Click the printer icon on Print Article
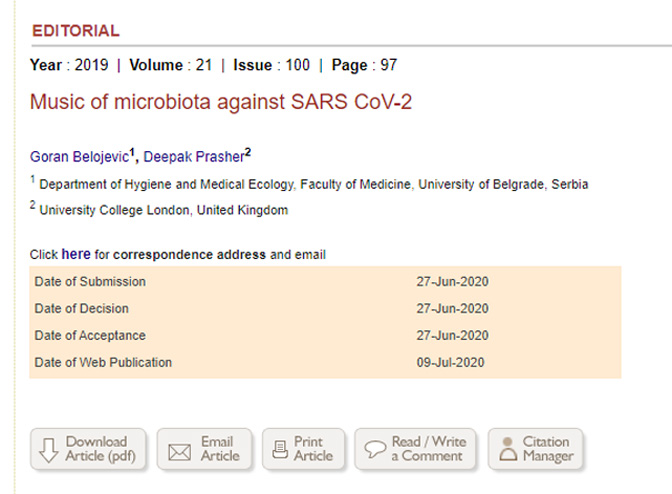672x494 pixels. 278,449
